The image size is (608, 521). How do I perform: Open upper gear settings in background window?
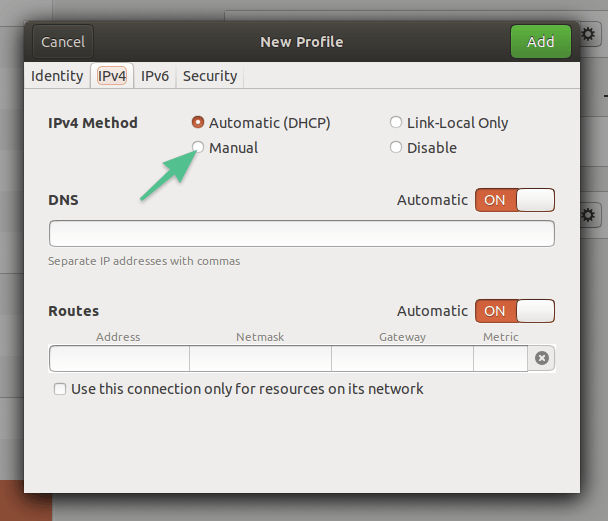click(x=589, y=34)
